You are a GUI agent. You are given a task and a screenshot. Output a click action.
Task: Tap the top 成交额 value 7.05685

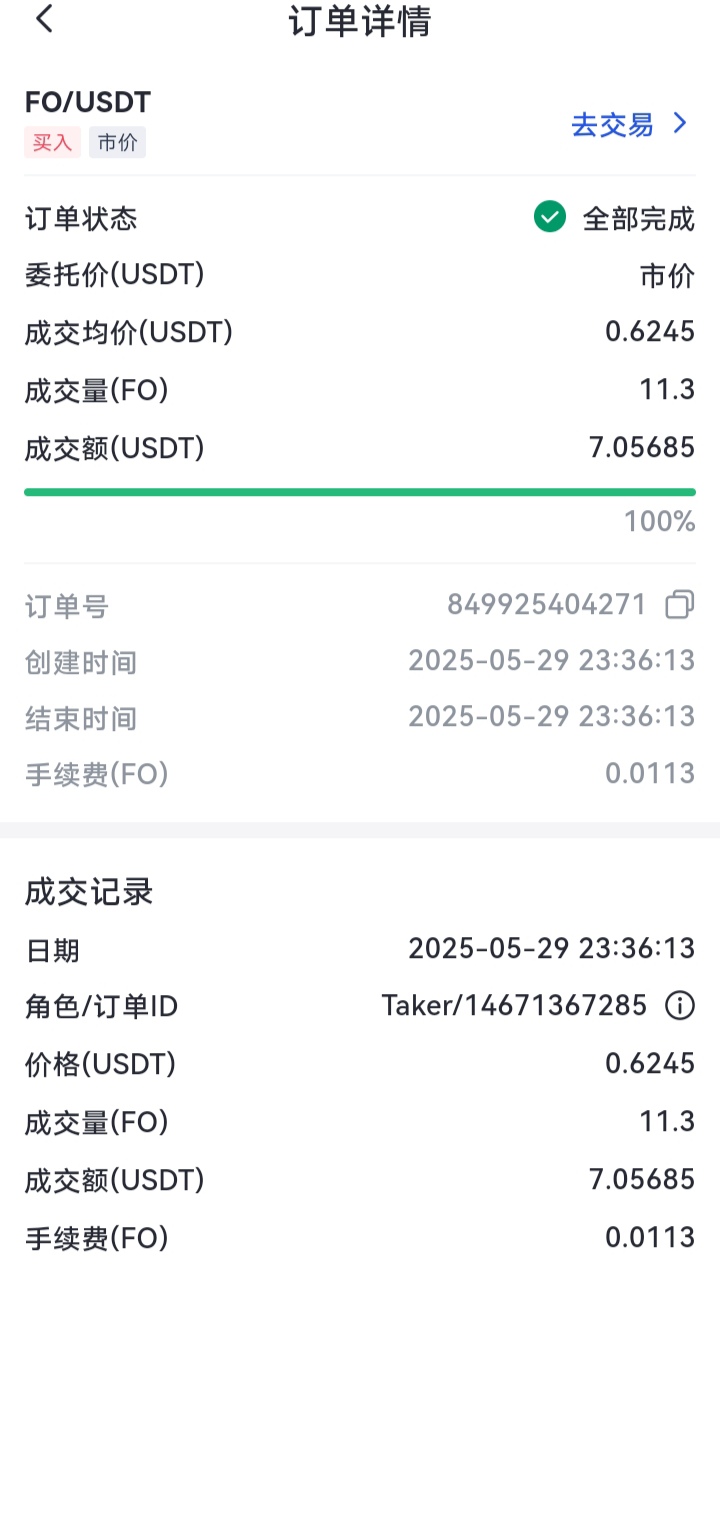[x=642, y=447]
